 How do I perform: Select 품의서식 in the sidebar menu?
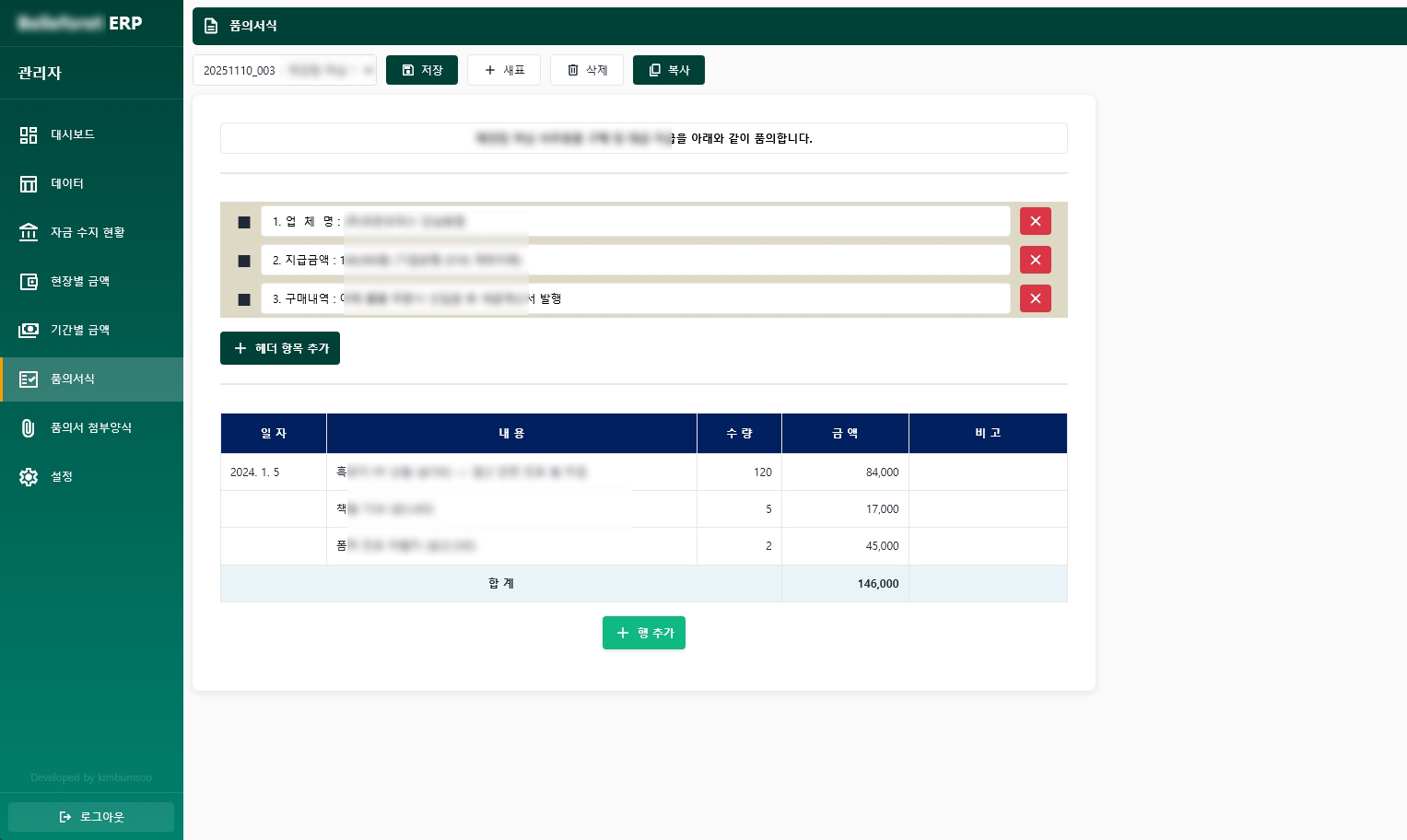point(73,379)
